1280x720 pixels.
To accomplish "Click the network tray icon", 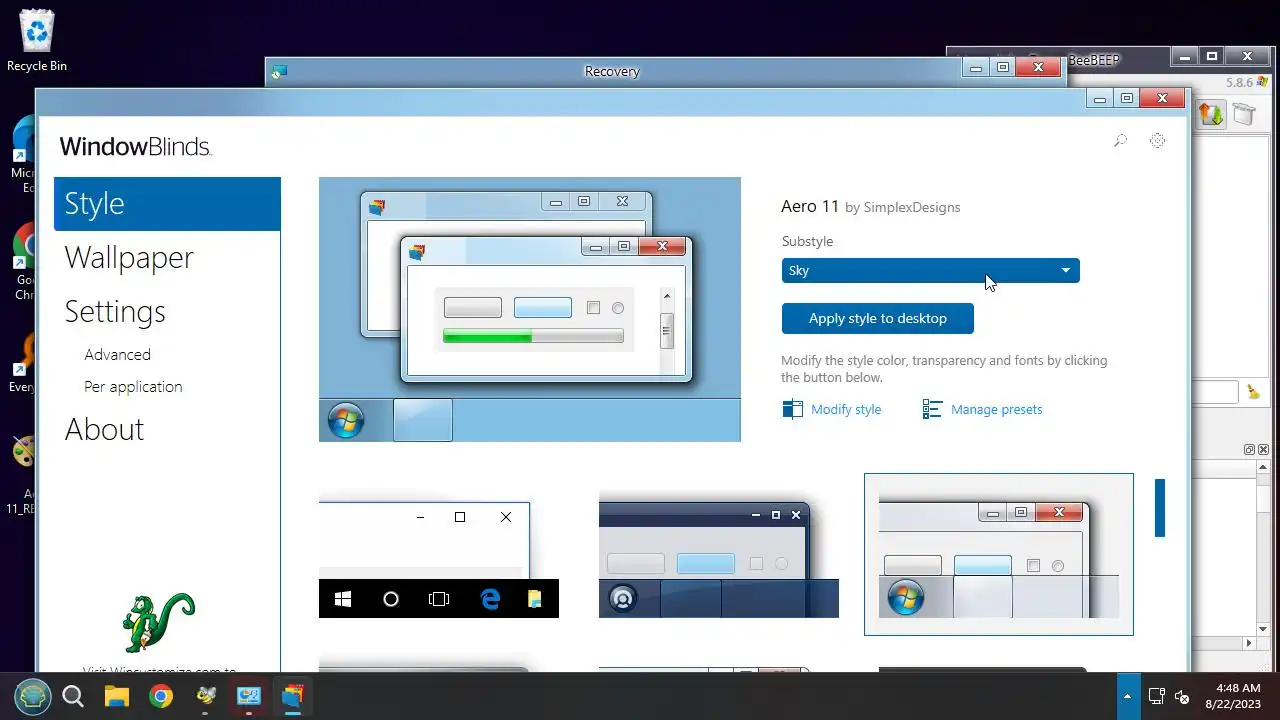I will (x=1156, y=696).
